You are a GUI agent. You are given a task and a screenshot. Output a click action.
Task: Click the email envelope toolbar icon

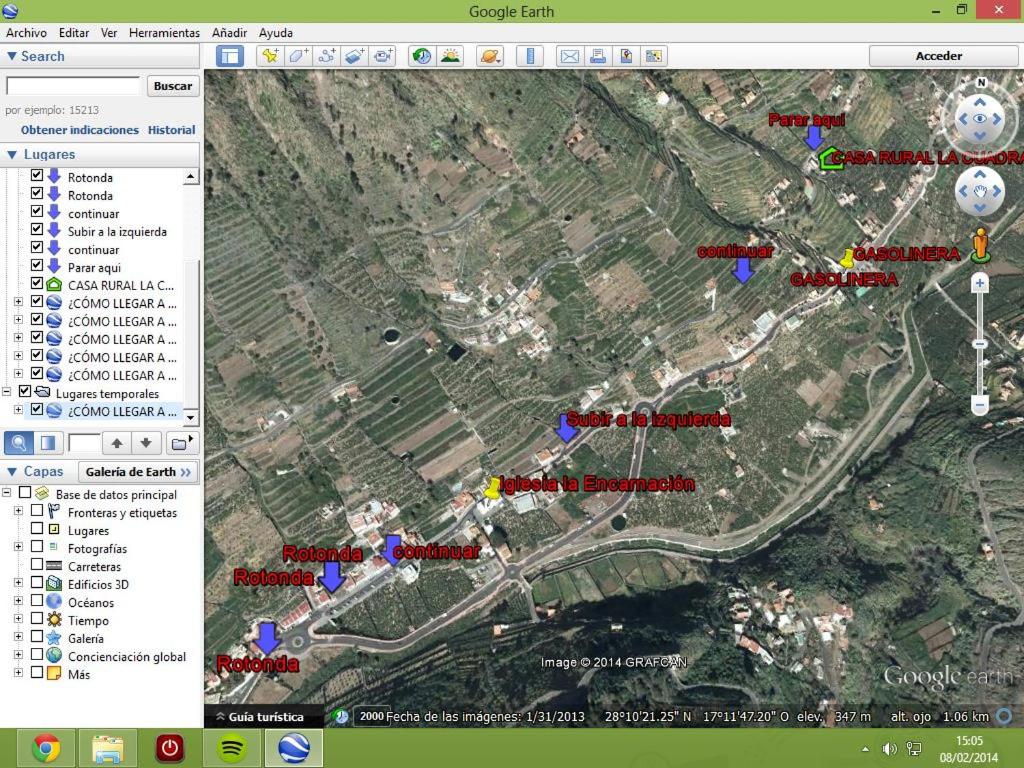569,56
